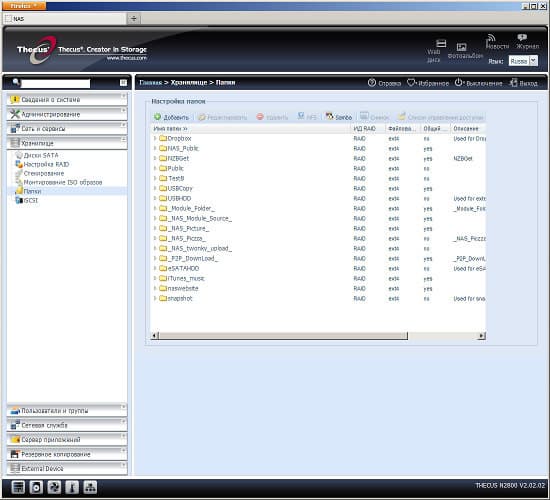The height and width of the screenshot is (500, 550).
Task: Click the Samba toolbar button
Action: pos(338,117)
